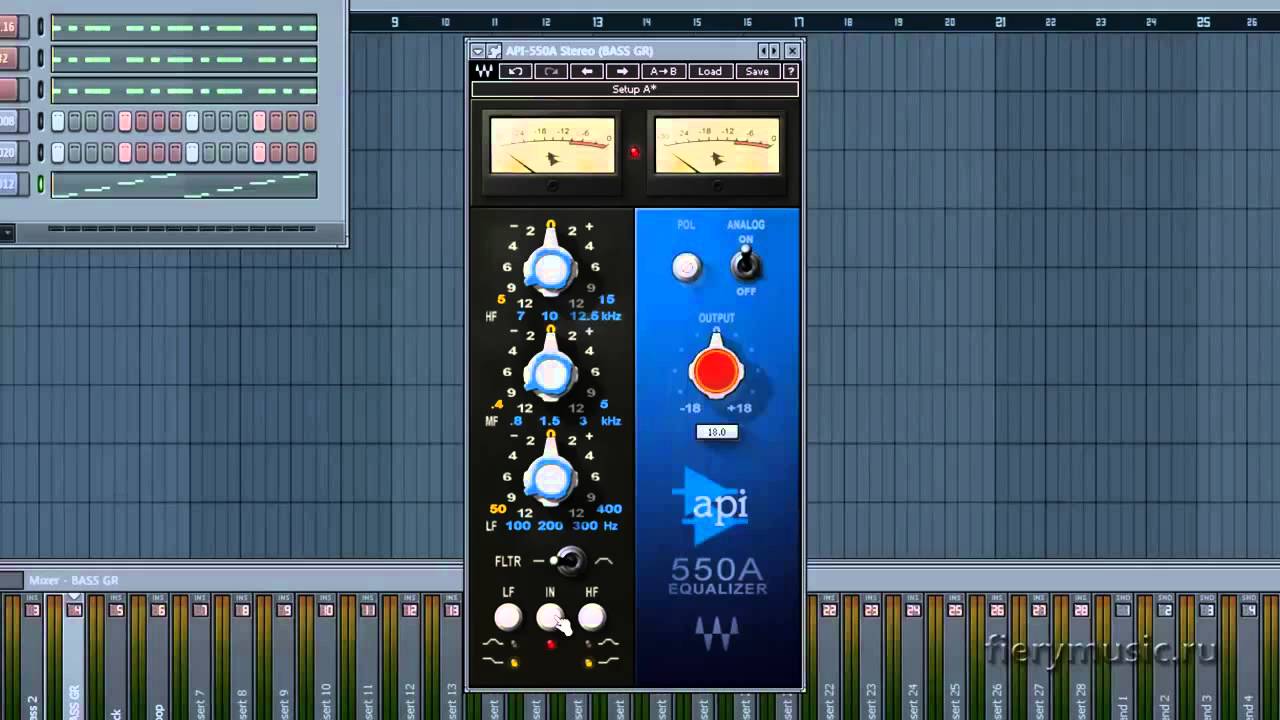Toggle fifth step of 008 channel row
Screen dimensions: 1280x720
pos(125,122)
